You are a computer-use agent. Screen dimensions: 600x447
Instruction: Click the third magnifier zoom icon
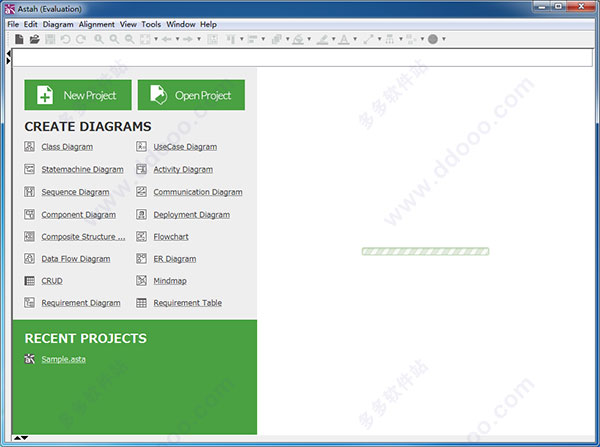tap(130, 39)
